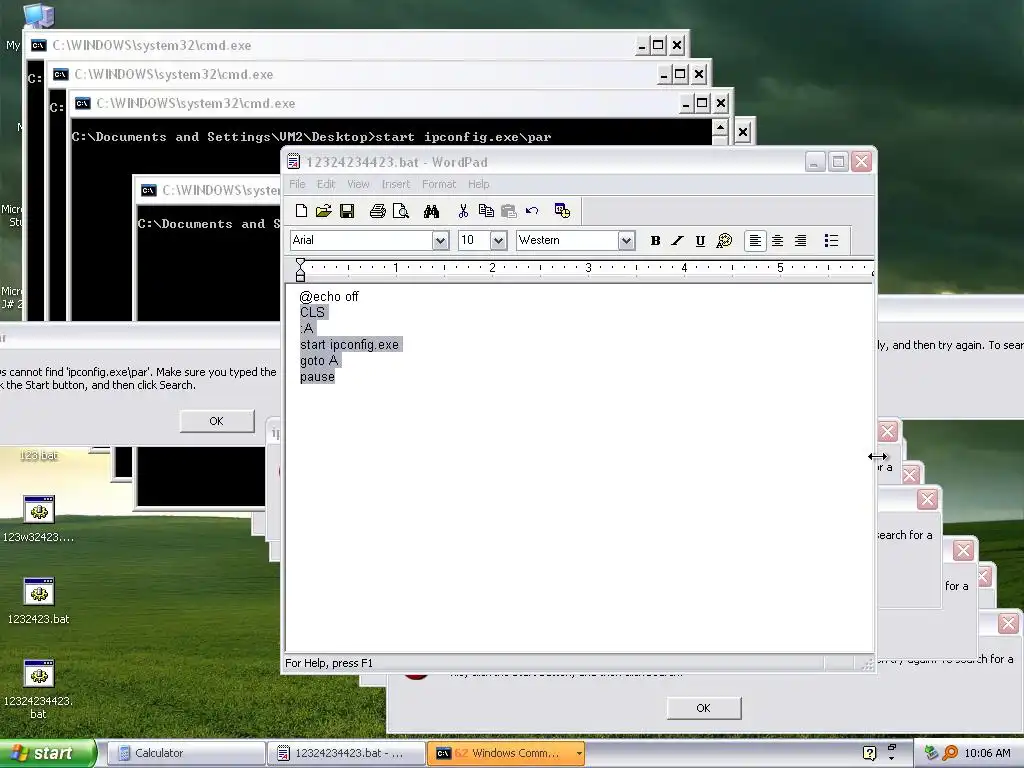
Task: Click the Paste clipboard icon
Action: click(509, 211)
